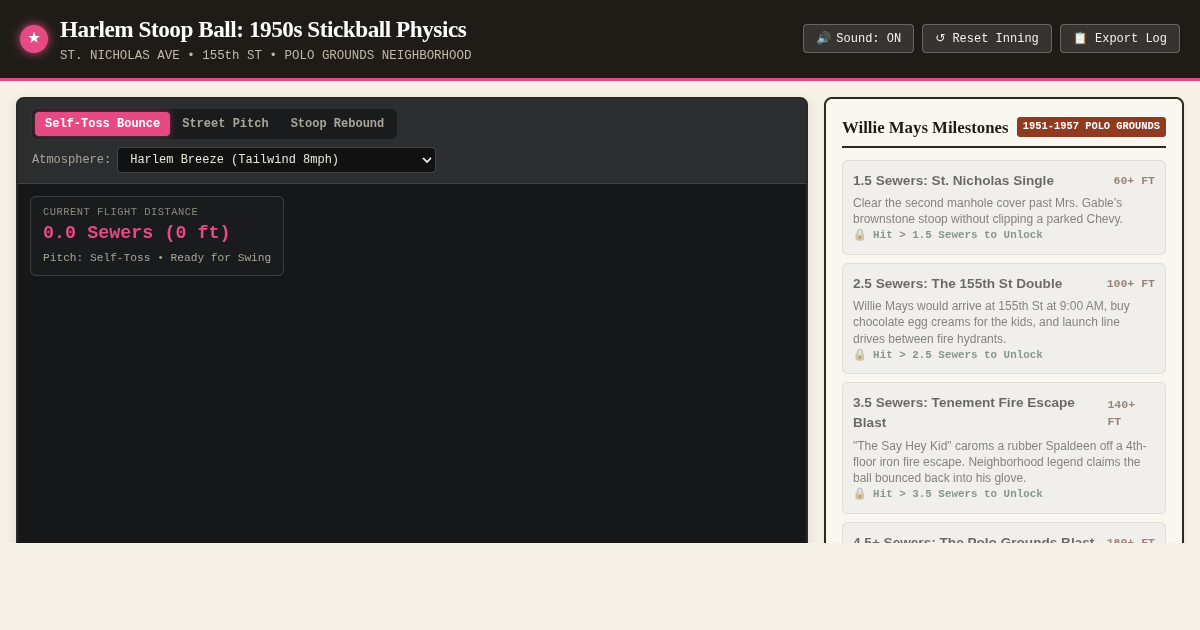Open the Stoop Rebound tab
The width and height of the screenshot is (1200, 630).
pyautogui.click(x=337, y=124)
